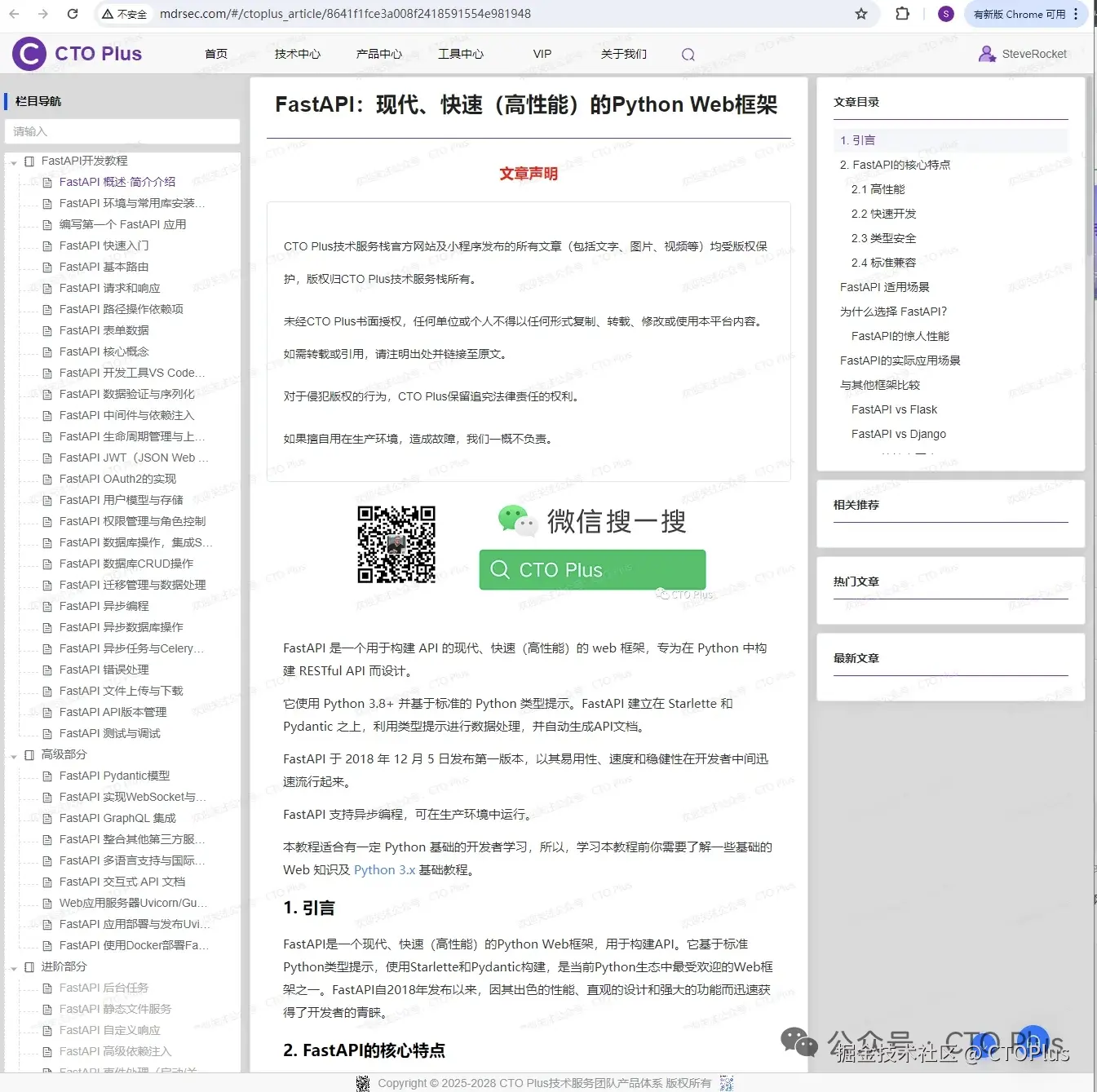Jump to 2.1 高性能 in the table of contents
The height and width of the screenshot is (1092, 1097).
coord(878,188)
